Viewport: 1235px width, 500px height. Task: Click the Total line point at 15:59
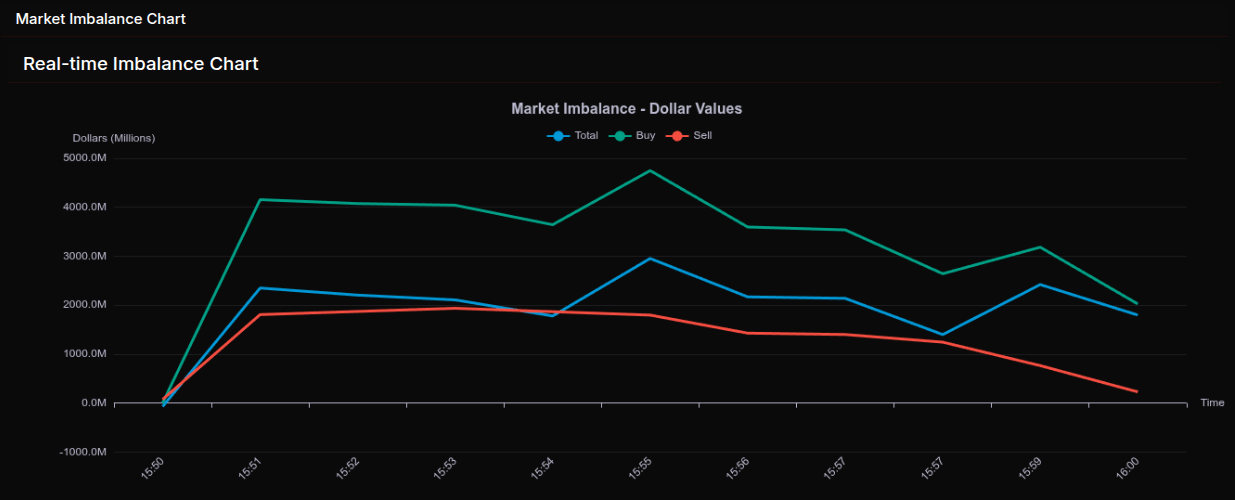click(1039, 285)
